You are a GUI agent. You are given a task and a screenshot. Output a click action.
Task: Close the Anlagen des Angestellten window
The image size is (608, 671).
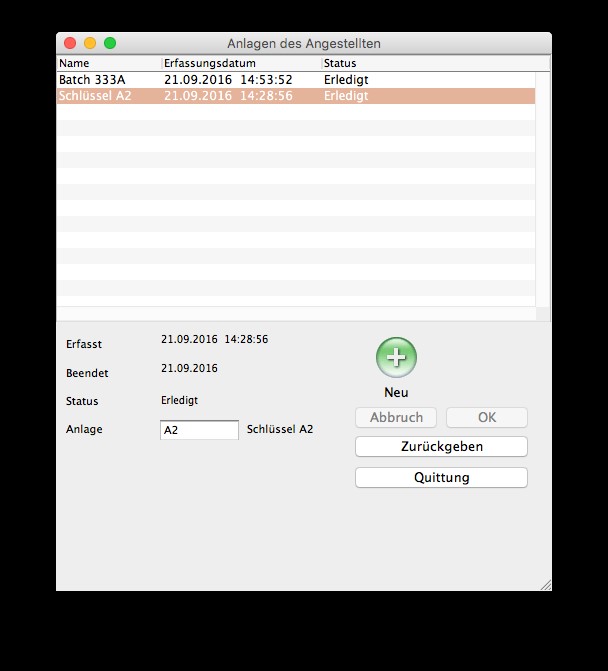point(70,44)
